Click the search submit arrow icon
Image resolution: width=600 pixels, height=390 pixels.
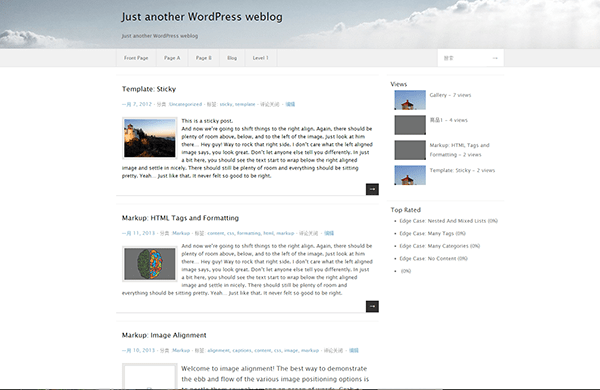pyautogui.click(x=495, y=58)
